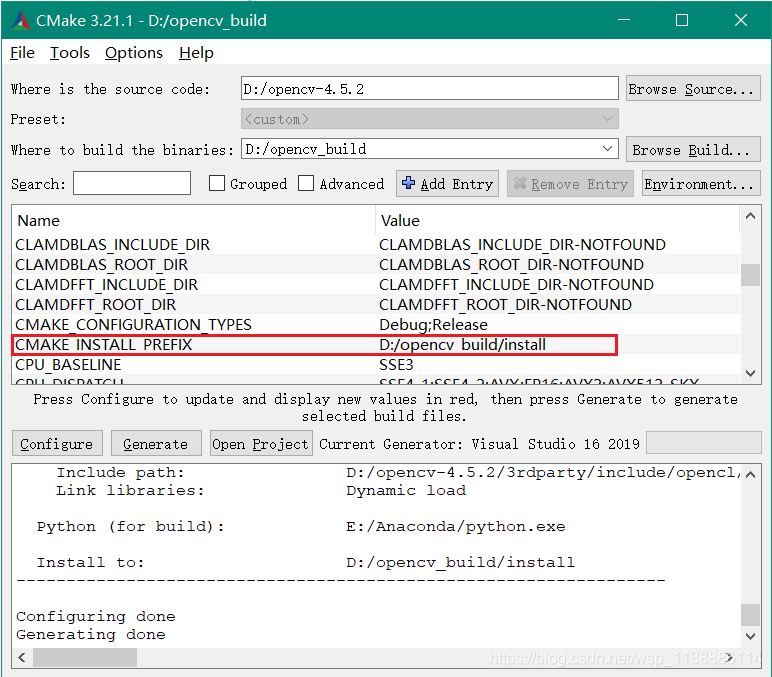The image size is (772, 677).
Task: Select the CMAKE_CONFIGURATION_TYPES row name
Action: tap(133, 325)
